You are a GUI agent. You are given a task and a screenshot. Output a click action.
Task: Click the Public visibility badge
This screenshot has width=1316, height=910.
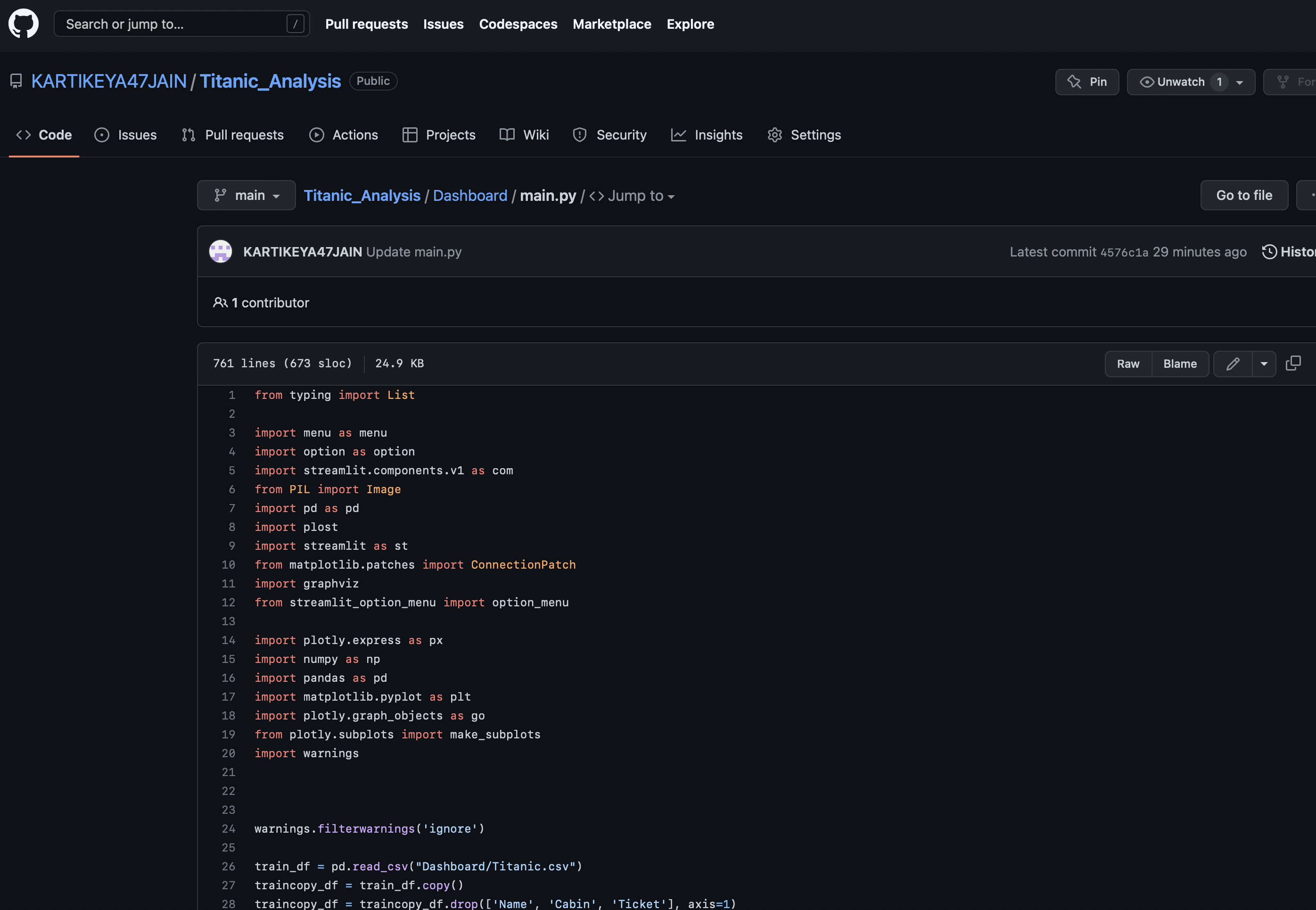pyautogui.click(x=373, y=81)
